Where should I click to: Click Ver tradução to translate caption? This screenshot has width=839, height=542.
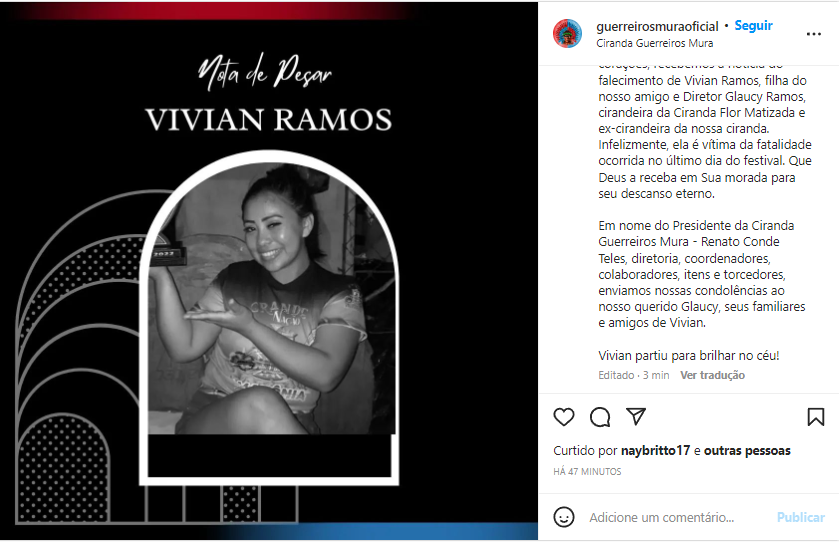[x=712, y=375]
